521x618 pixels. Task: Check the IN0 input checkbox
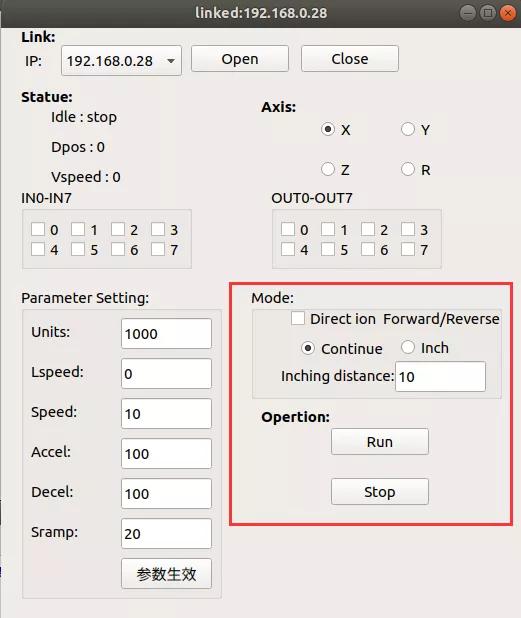pos(38,229)
